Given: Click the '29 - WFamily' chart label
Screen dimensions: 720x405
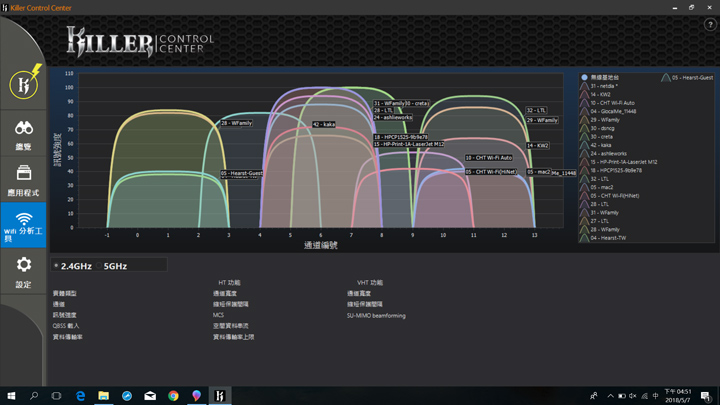Looking at the screenshot, I should (x=542, y=120).
